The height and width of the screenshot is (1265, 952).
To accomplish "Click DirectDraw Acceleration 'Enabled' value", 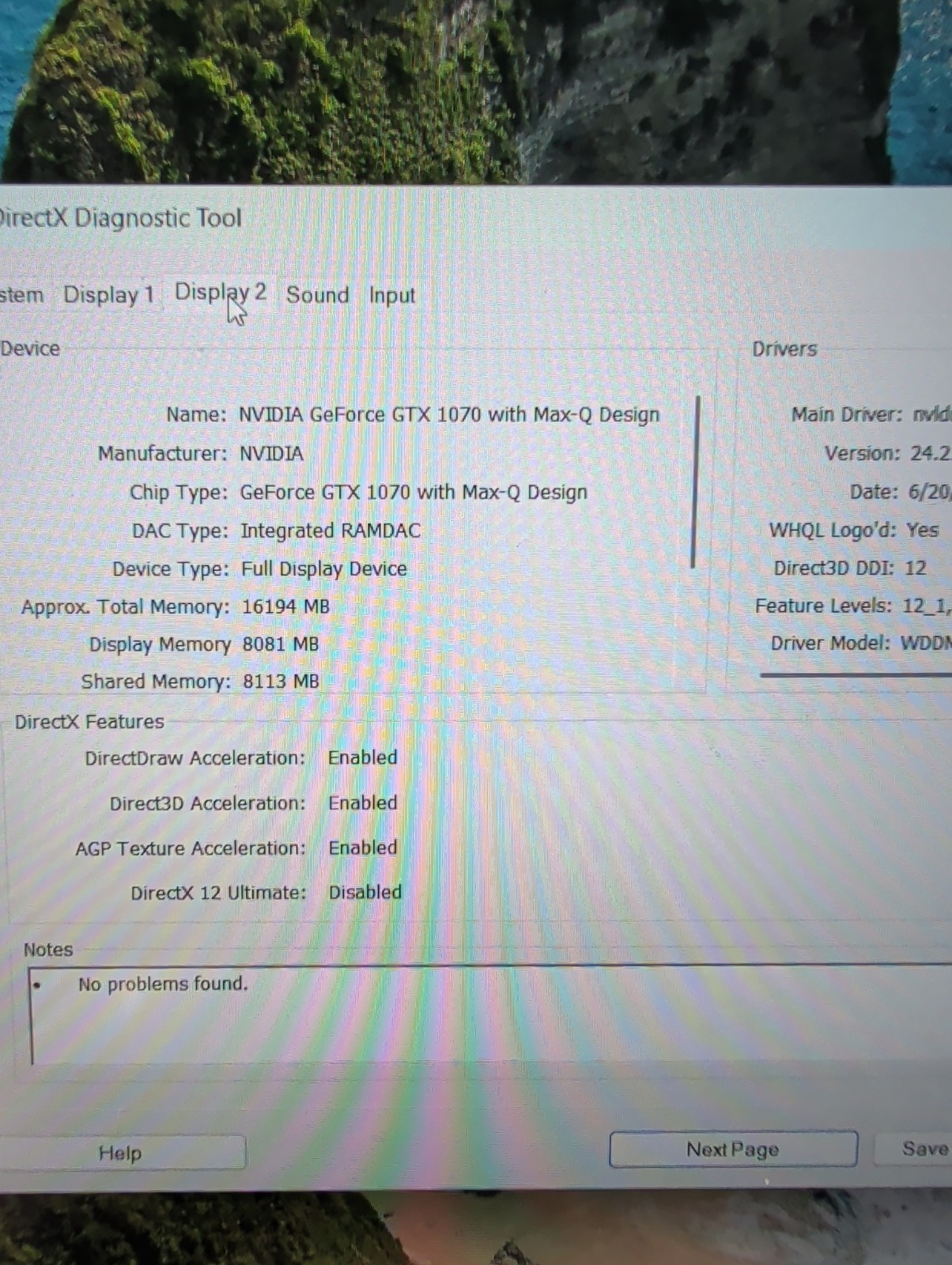I will (363, 757).
